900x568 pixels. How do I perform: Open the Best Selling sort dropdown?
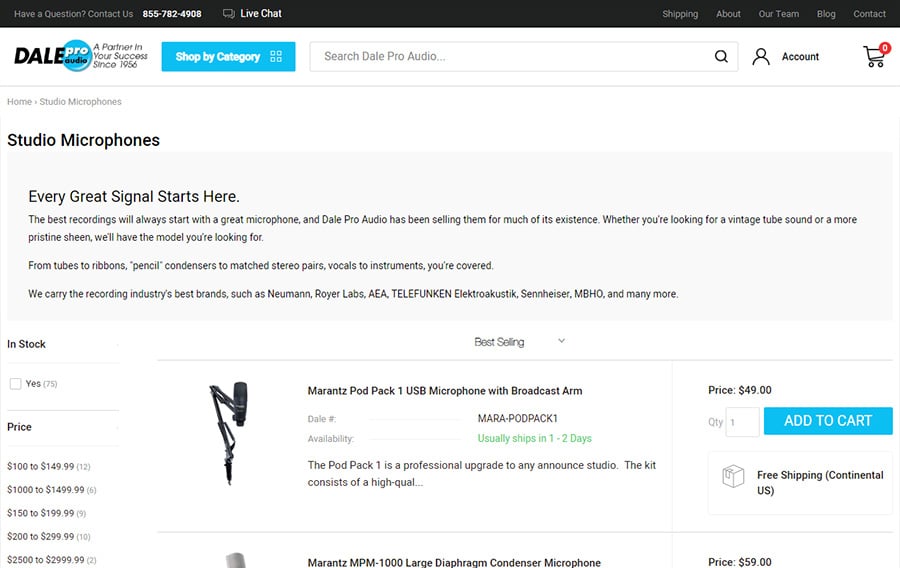[519, 341]
